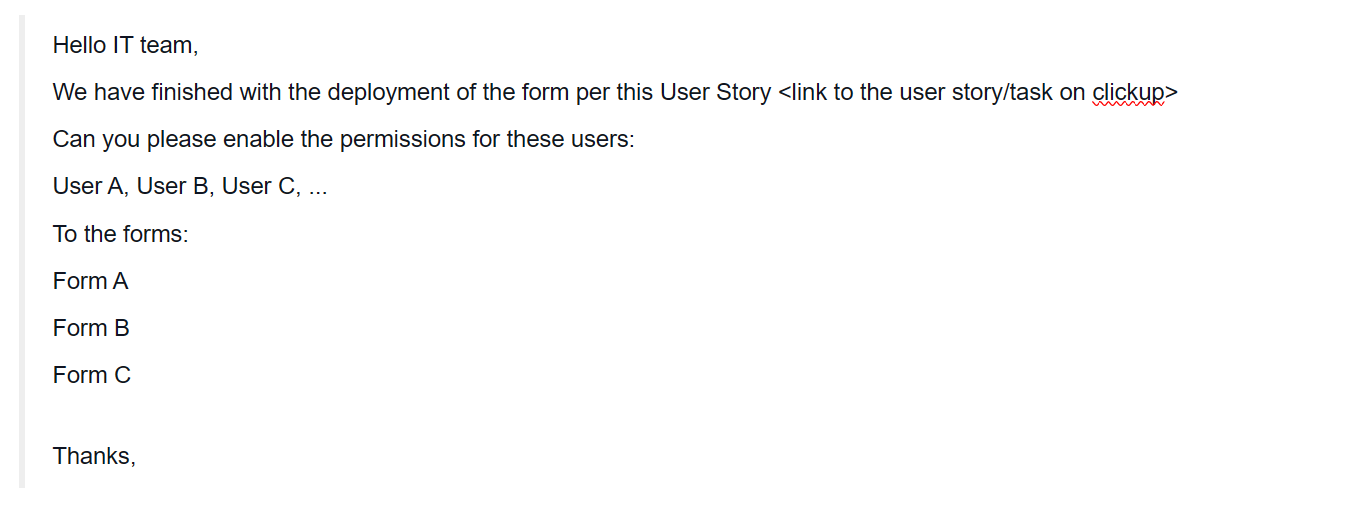1369x516 pixels.
Task: Click the "To the forms:" line
Action: pos(120,234)
